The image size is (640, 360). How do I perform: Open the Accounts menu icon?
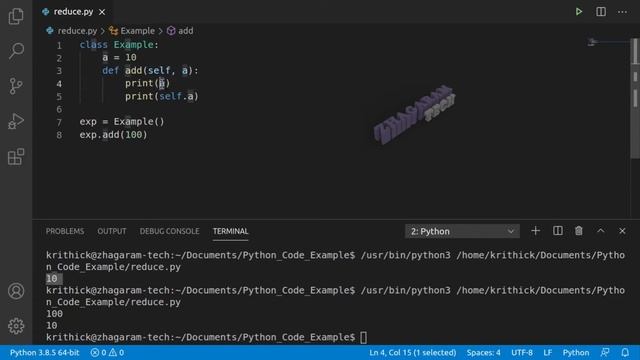[16, 291]
